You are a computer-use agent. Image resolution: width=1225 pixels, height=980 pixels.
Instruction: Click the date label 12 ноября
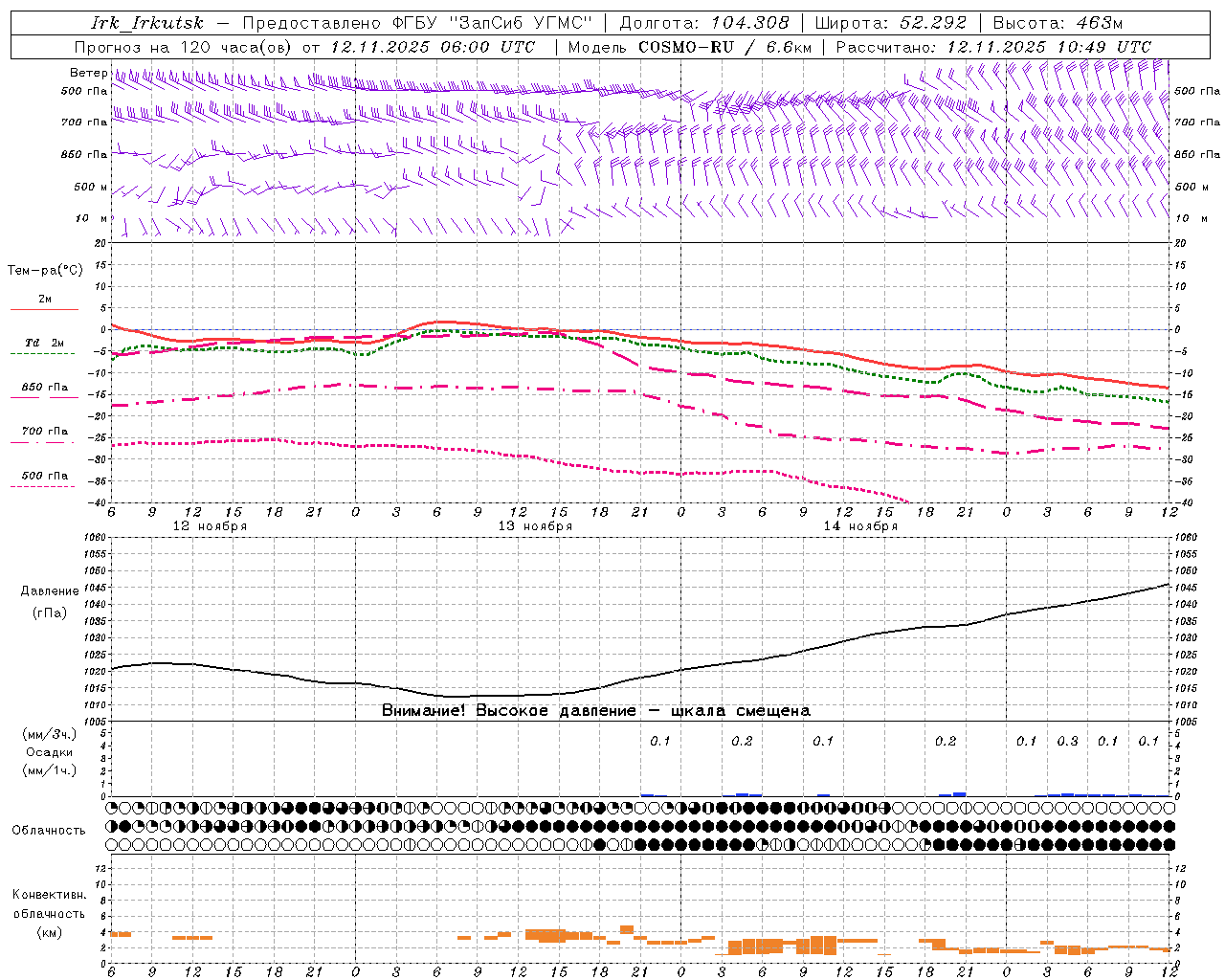tap(210, 526)
